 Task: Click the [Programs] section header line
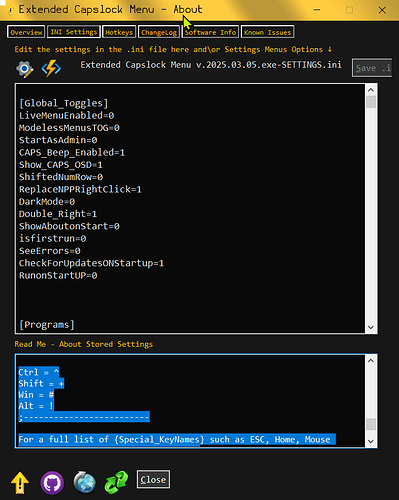47,325
